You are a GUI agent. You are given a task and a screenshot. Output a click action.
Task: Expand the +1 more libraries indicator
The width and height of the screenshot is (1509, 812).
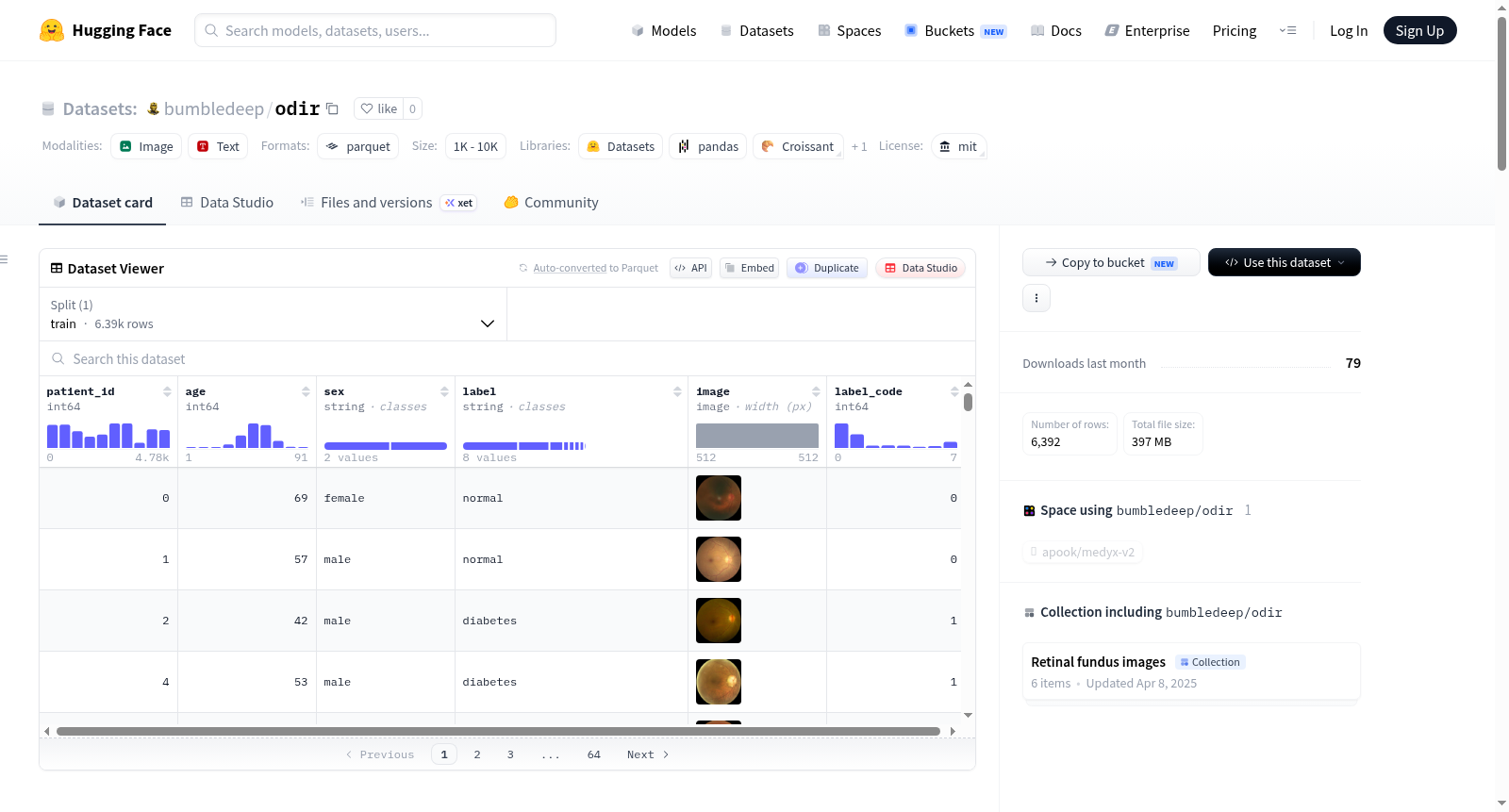858,146
